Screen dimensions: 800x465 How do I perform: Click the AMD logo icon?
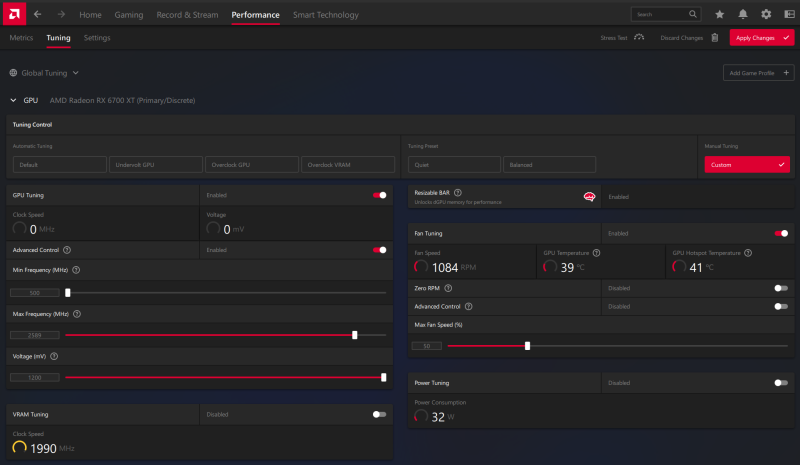[x=14, y=14]
